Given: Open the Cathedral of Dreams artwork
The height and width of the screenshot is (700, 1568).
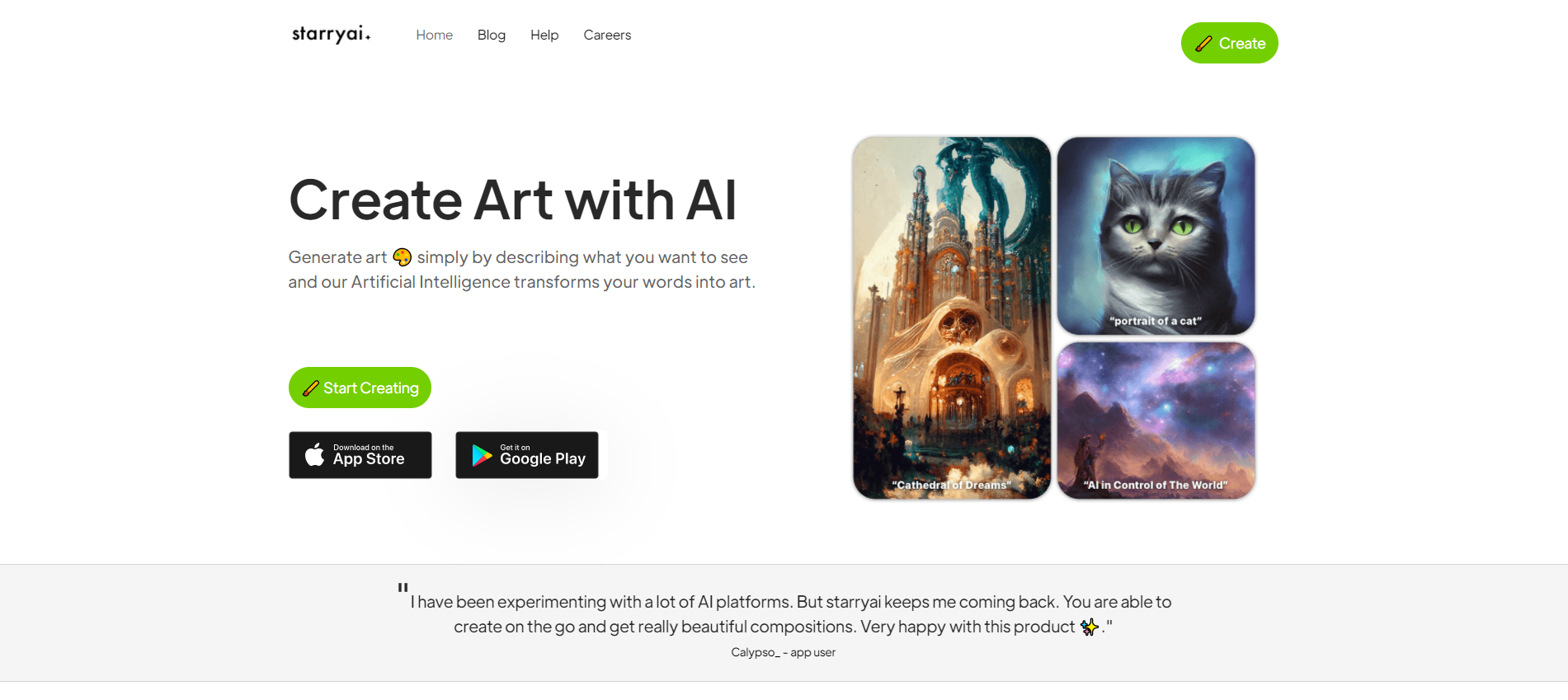Looking at the screenshot, I should (x=952, y=318).
